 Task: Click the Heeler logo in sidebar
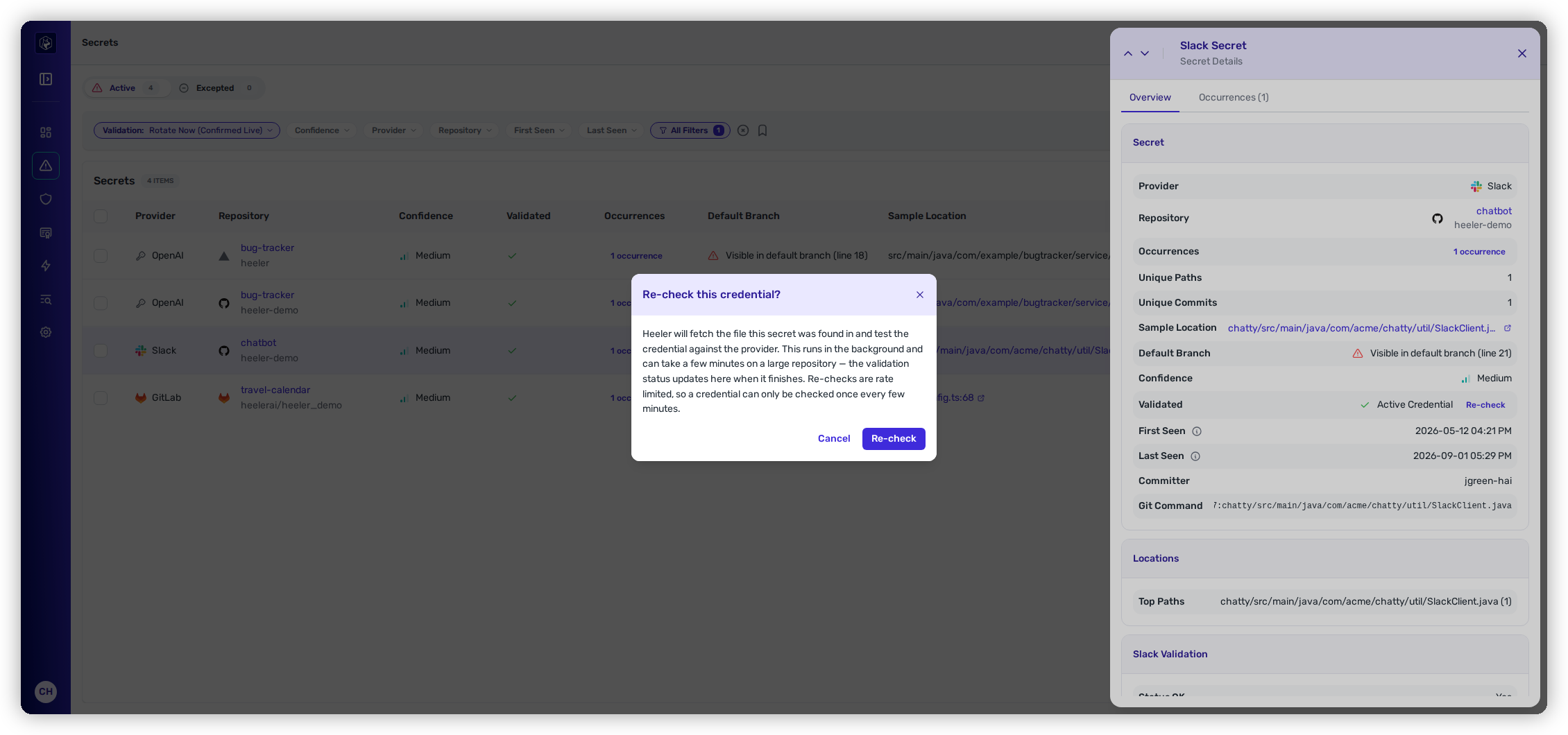(46, 43)
